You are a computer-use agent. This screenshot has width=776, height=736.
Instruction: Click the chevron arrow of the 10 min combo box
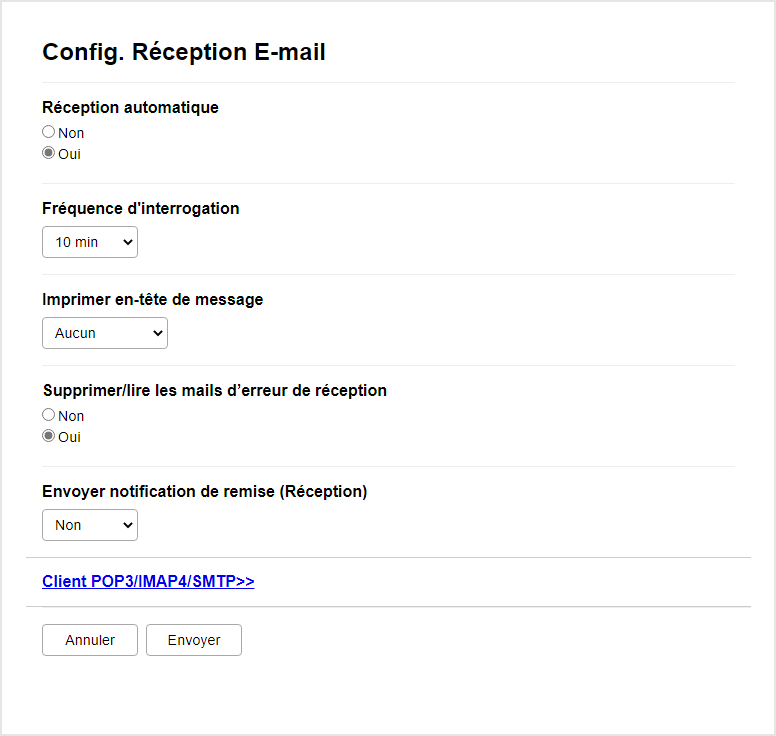click(x=128, y=242)
